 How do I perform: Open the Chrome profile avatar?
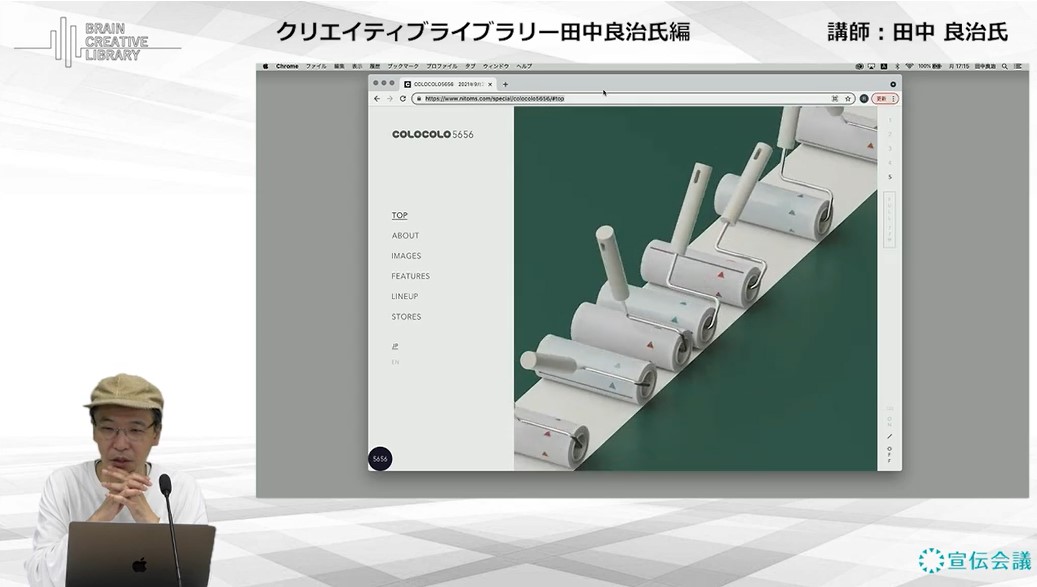point(864,98)
